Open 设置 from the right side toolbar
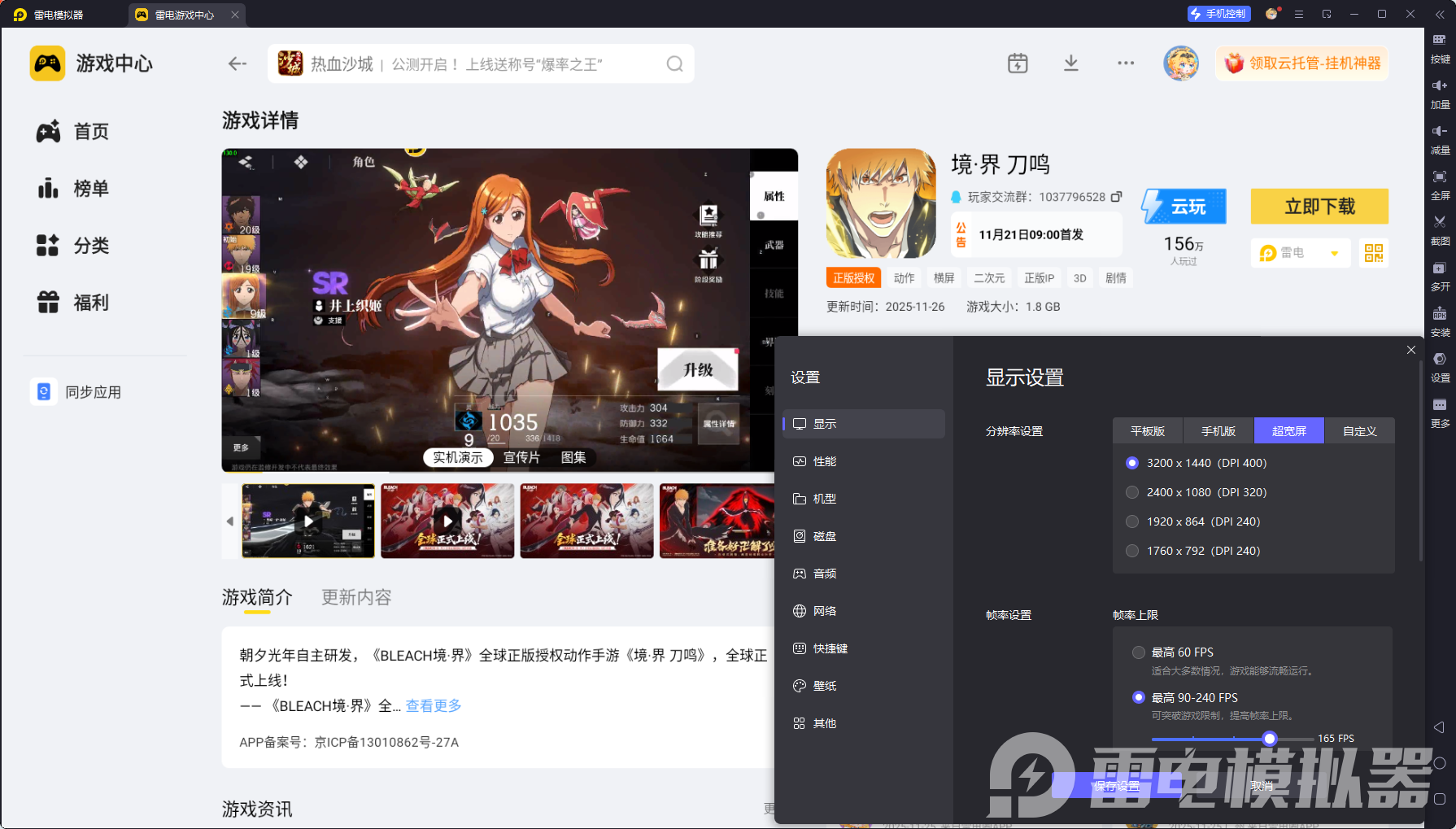Viewport: 1456px width, 829px height. point(1440,366)
